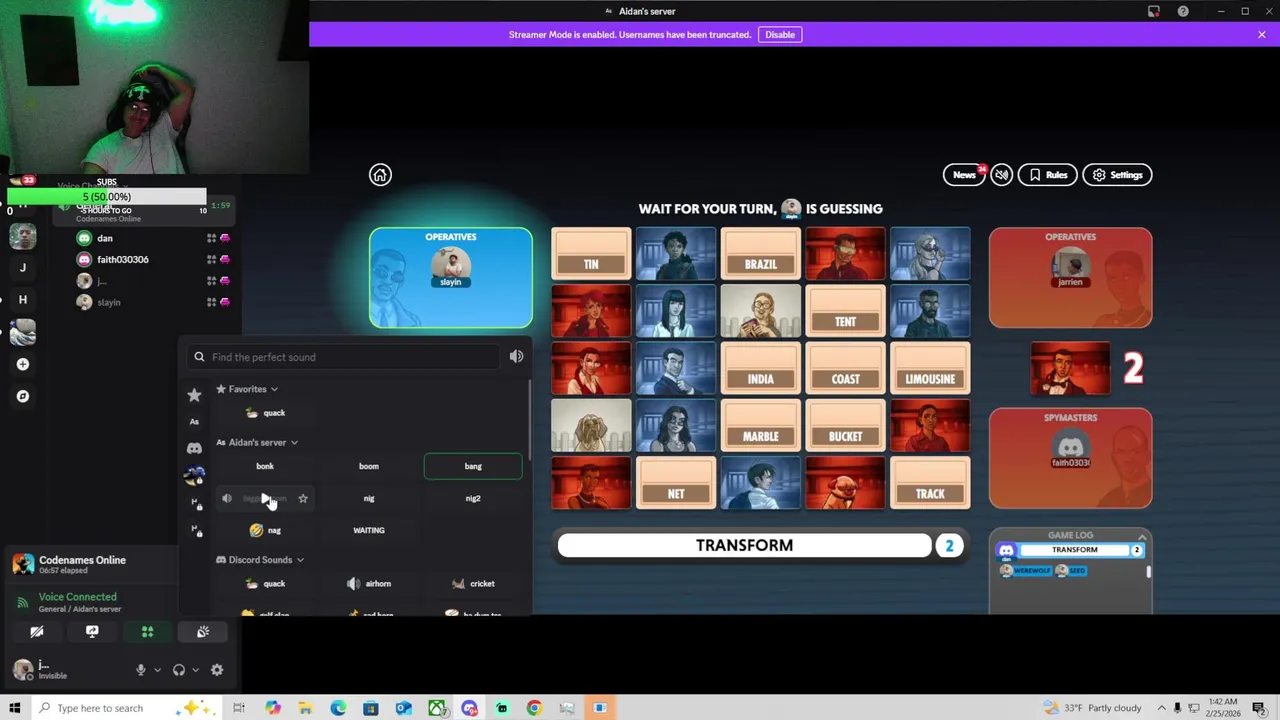This screenshot has width=1280, height=720.
Task: Select the TIN card
Action: click(x=591, y=254)
